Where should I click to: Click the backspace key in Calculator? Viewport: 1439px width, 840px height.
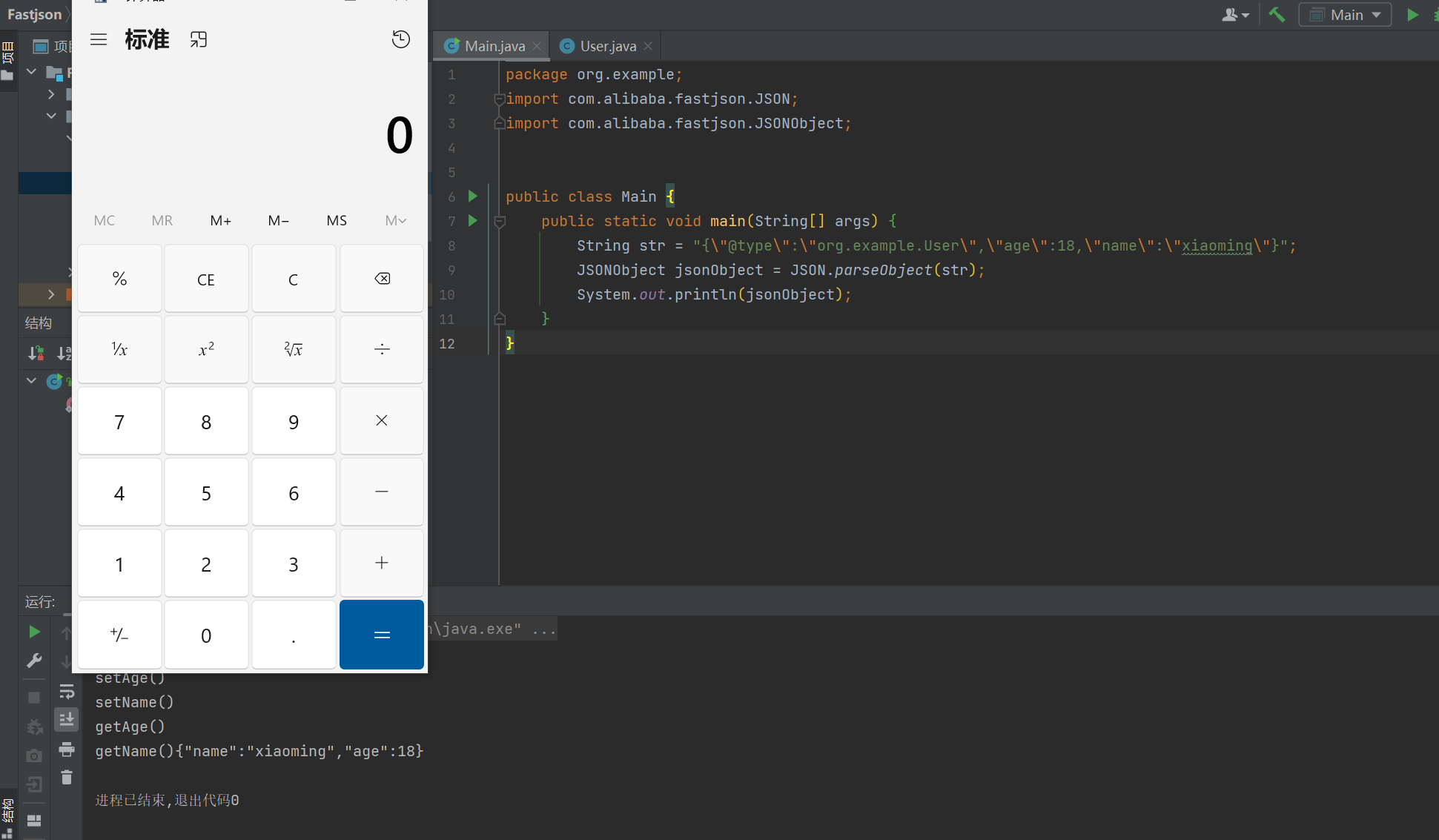(382, 279)
